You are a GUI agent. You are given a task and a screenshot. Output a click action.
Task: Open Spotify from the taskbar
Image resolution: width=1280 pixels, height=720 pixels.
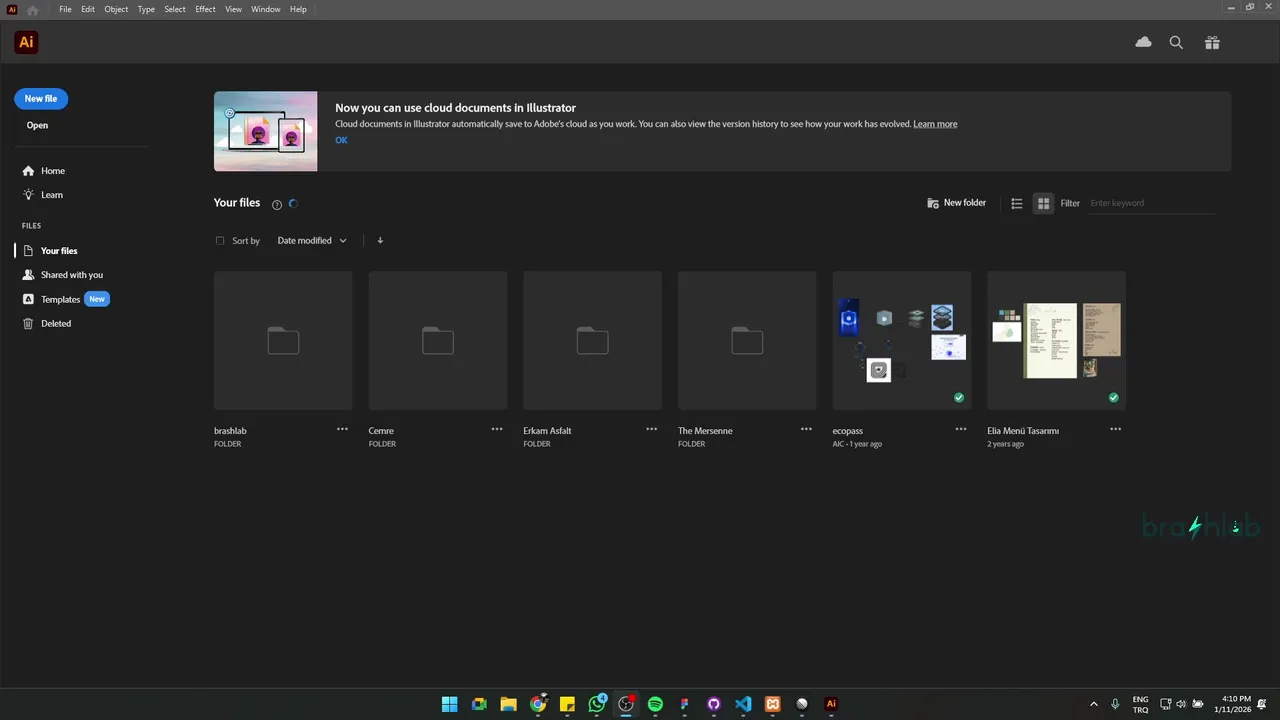[x=655, y=704]
